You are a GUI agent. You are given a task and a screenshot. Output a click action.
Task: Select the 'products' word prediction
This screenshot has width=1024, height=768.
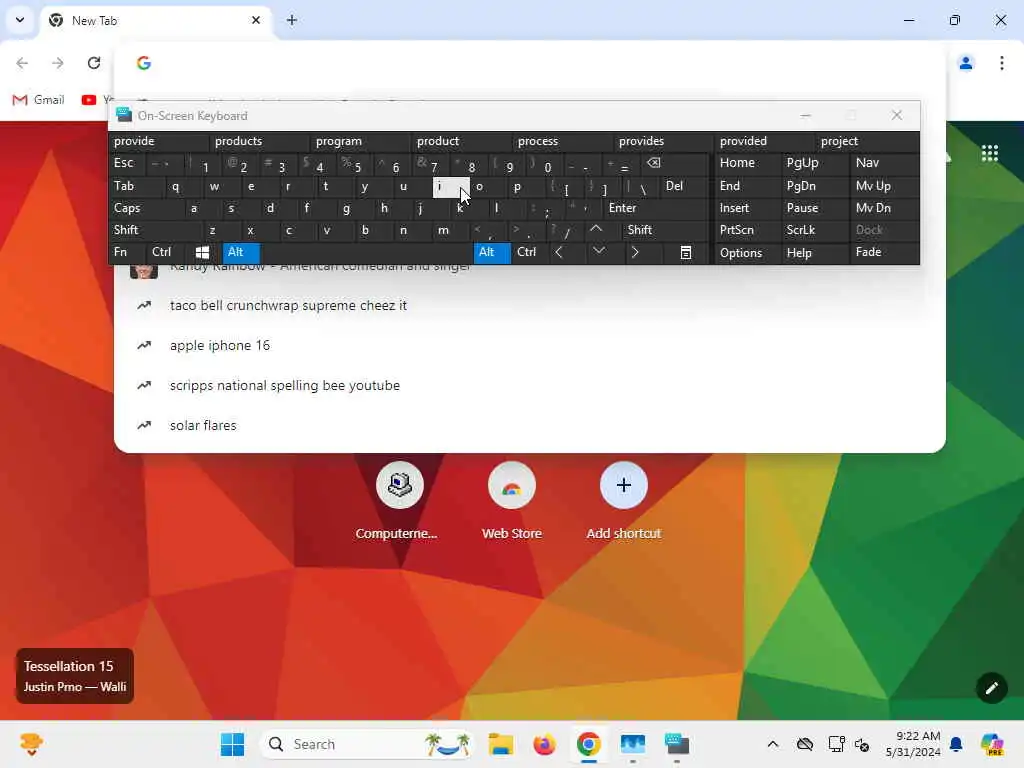point(261,141)
